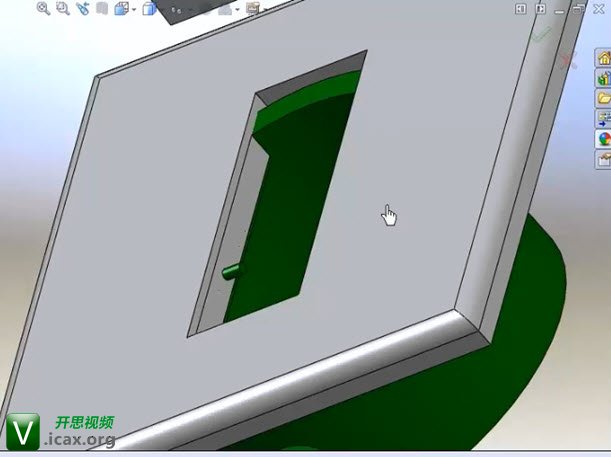Select the small green cylindrical pin
This screenshot has height=457, width=611.
coord(231,271)
